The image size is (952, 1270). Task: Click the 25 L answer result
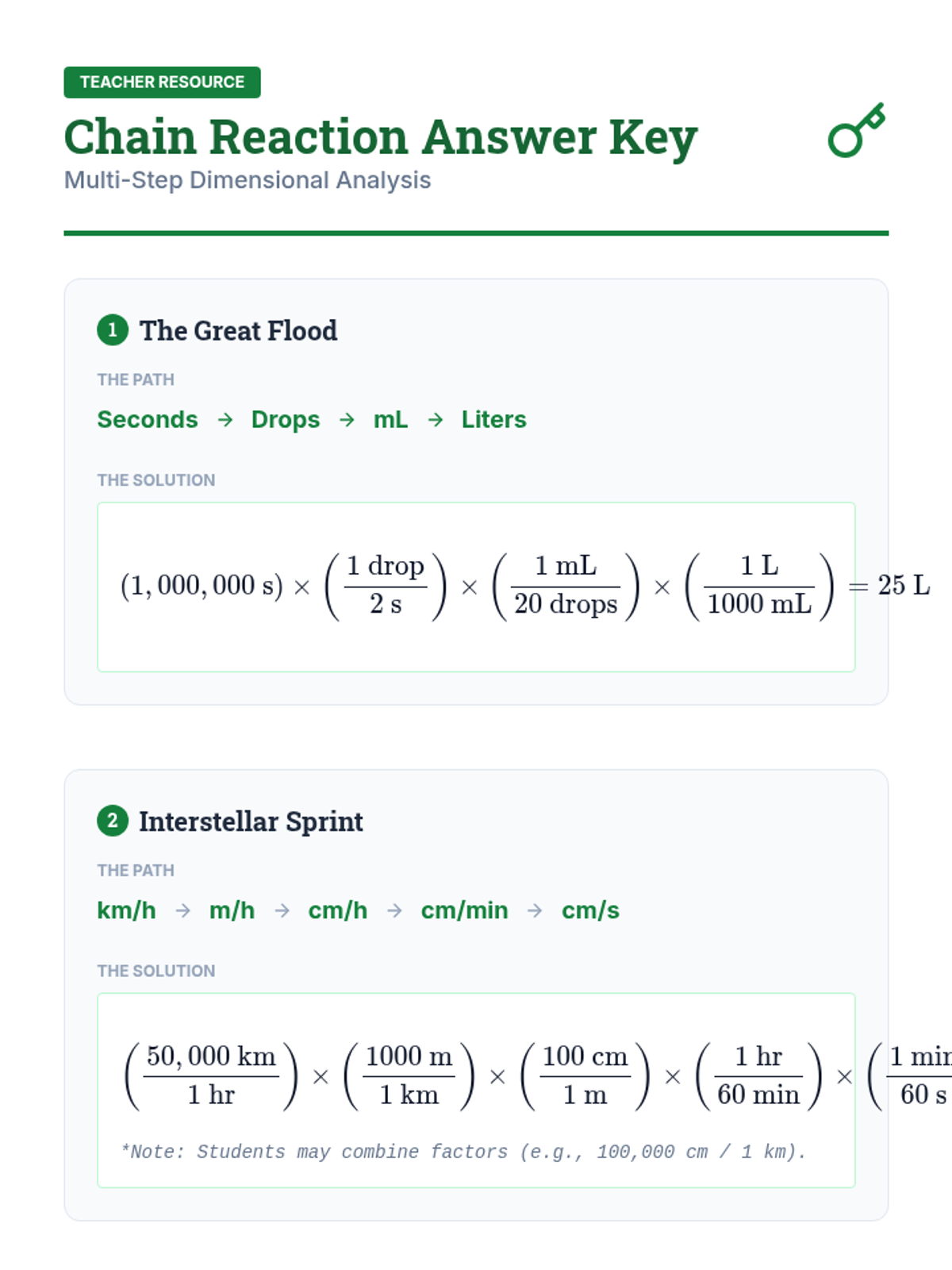(x=903, y=586)
